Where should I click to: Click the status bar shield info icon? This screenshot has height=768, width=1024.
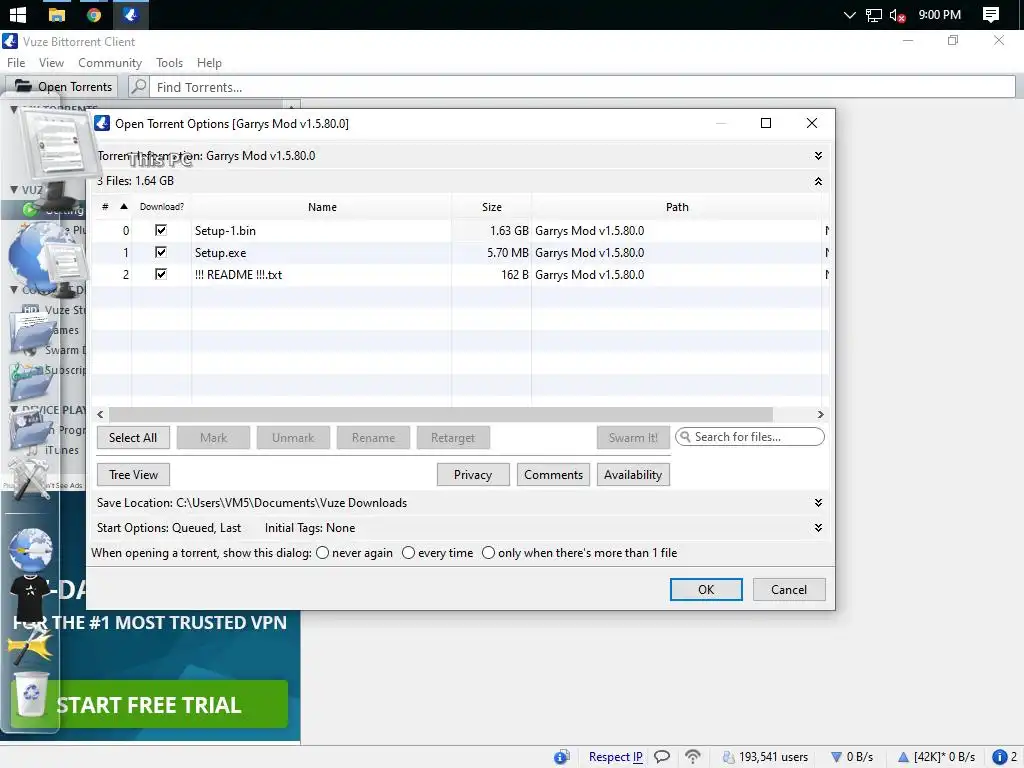[562, 757]
